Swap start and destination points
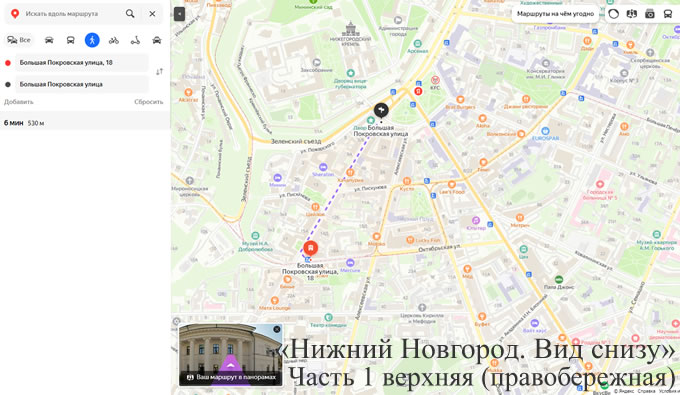The image size is (680, 395). (160, 72)
